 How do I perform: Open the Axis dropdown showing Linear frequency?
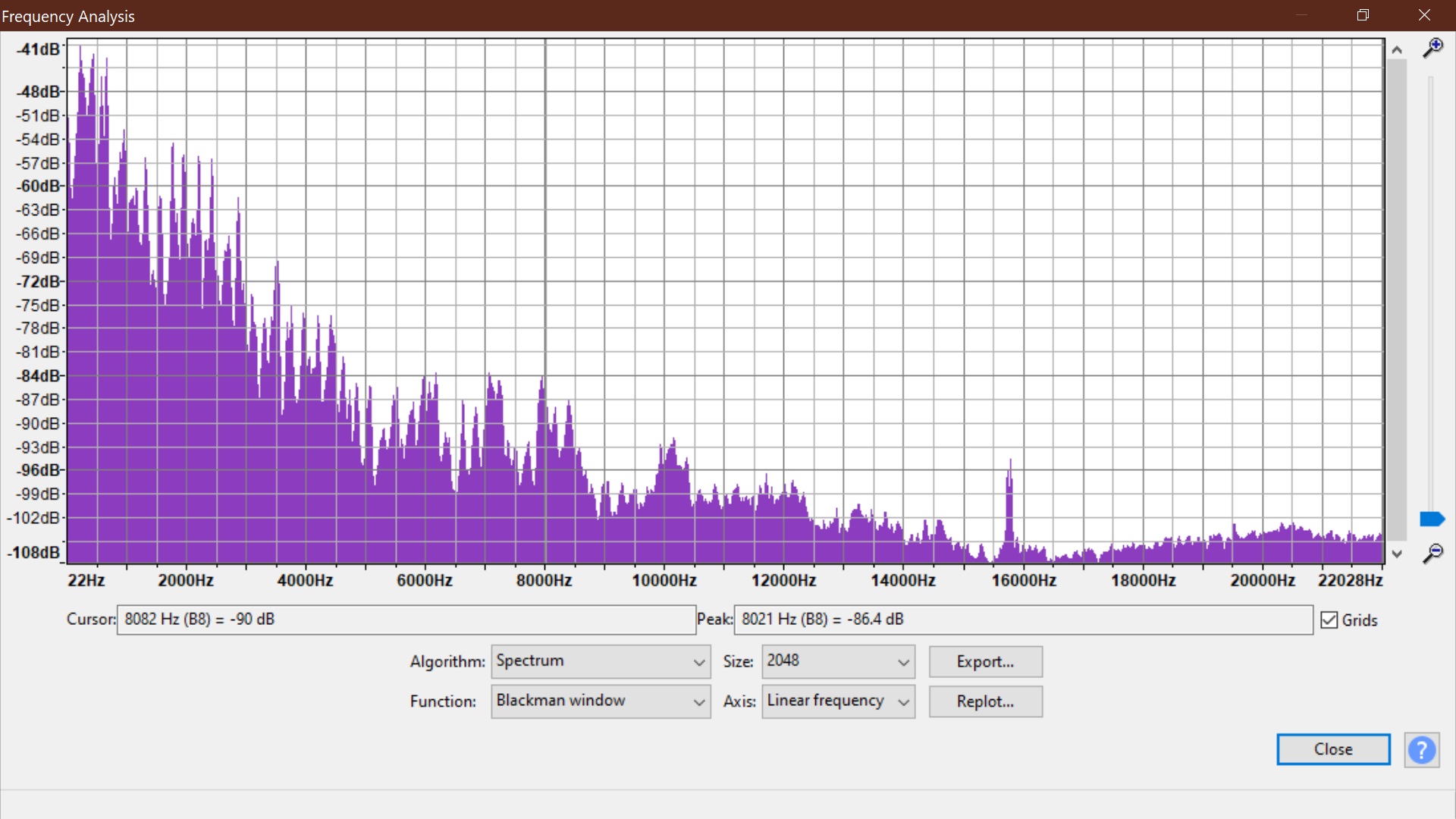(838, 701)
